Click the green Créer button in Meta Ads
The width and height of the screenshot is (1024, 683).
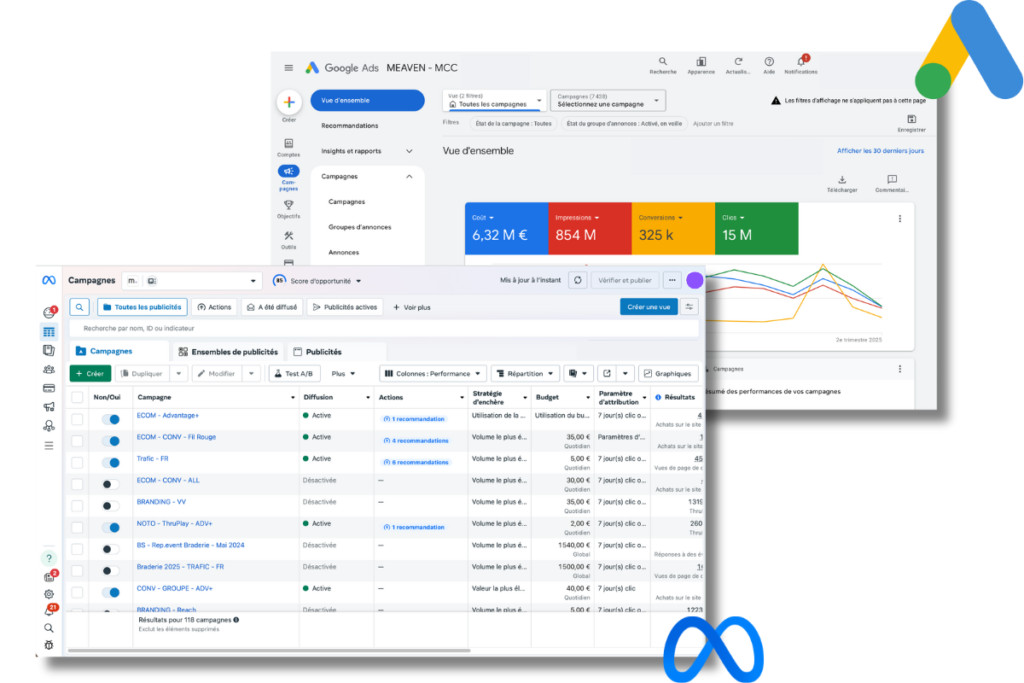(90, 374)
